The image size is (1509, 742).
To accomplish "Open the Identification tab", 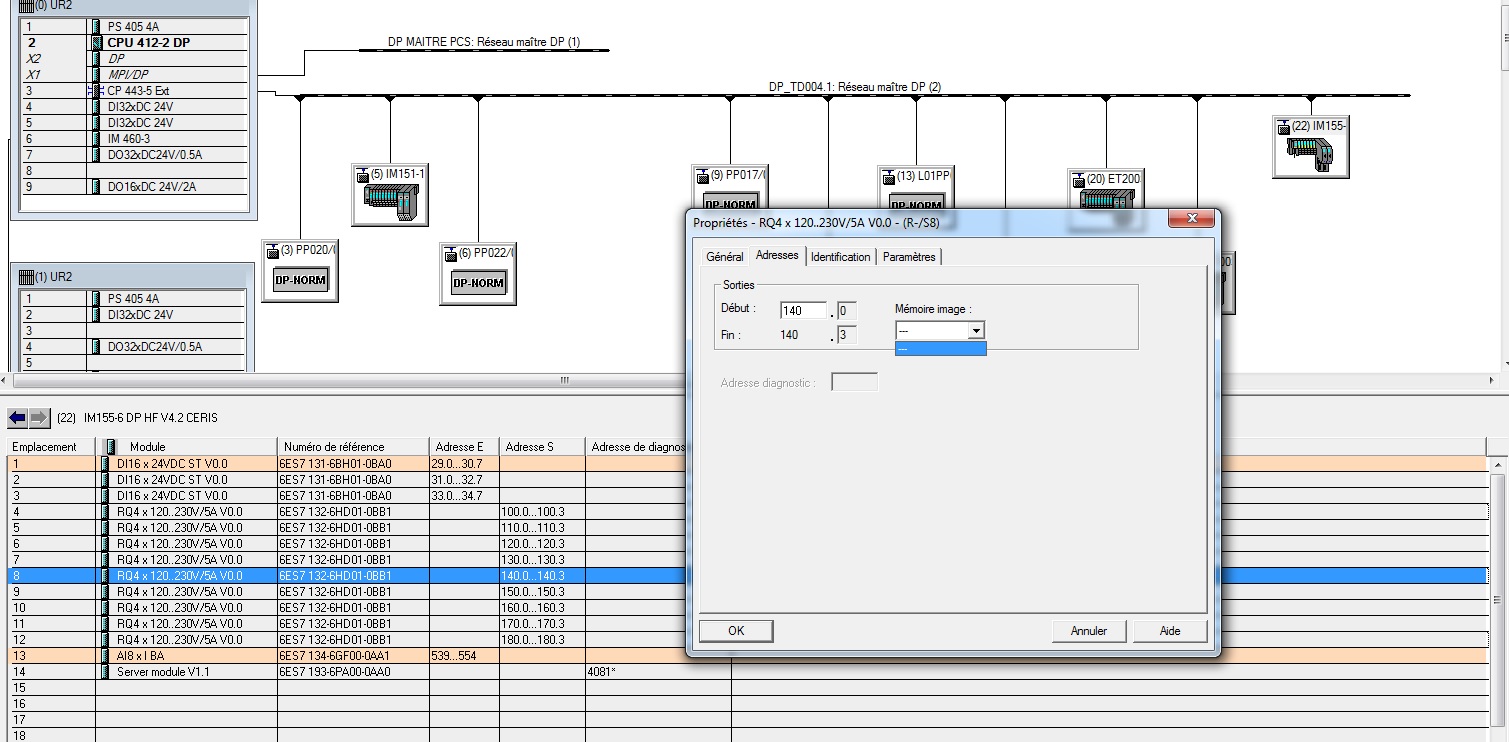I will 840,257.
